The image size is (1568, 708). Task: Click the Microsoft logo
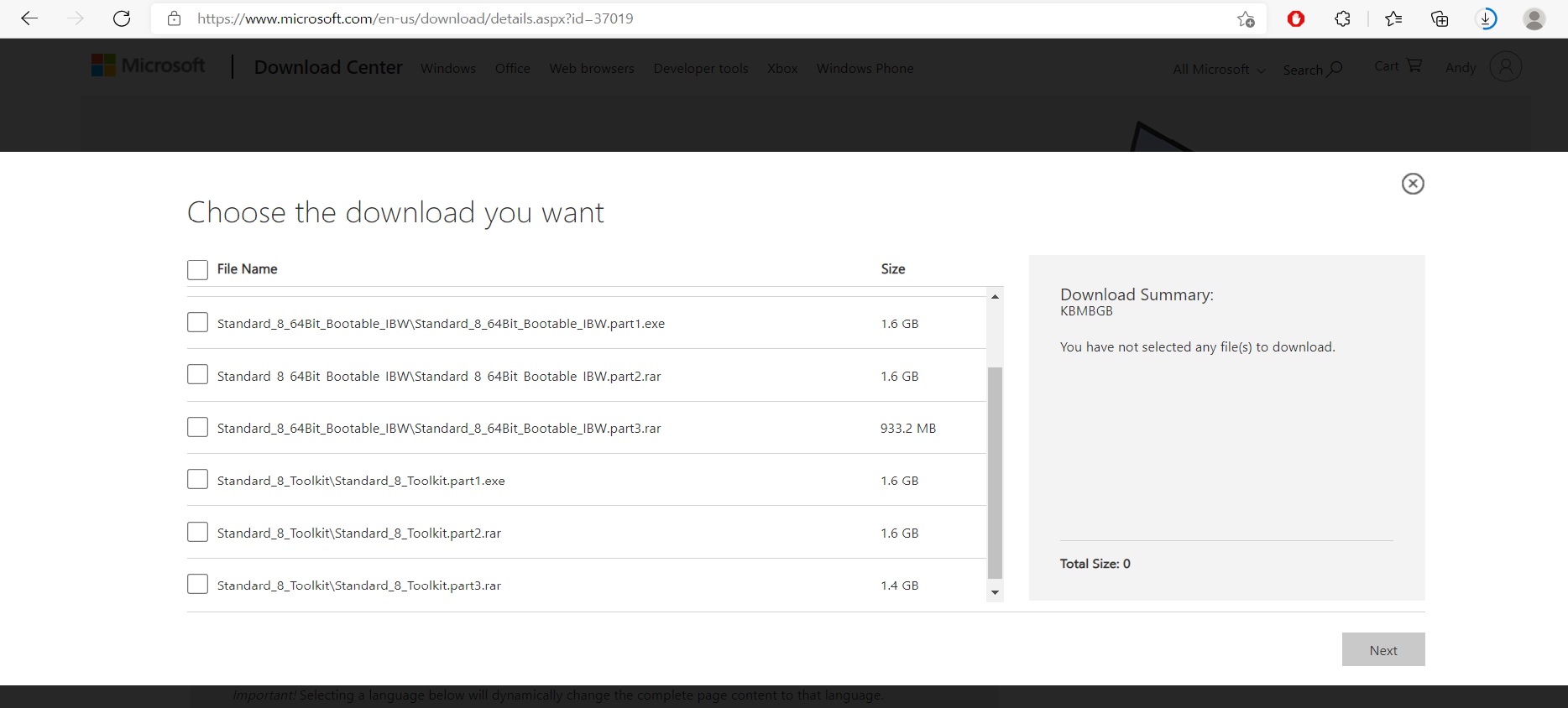(x=148, y=65)
